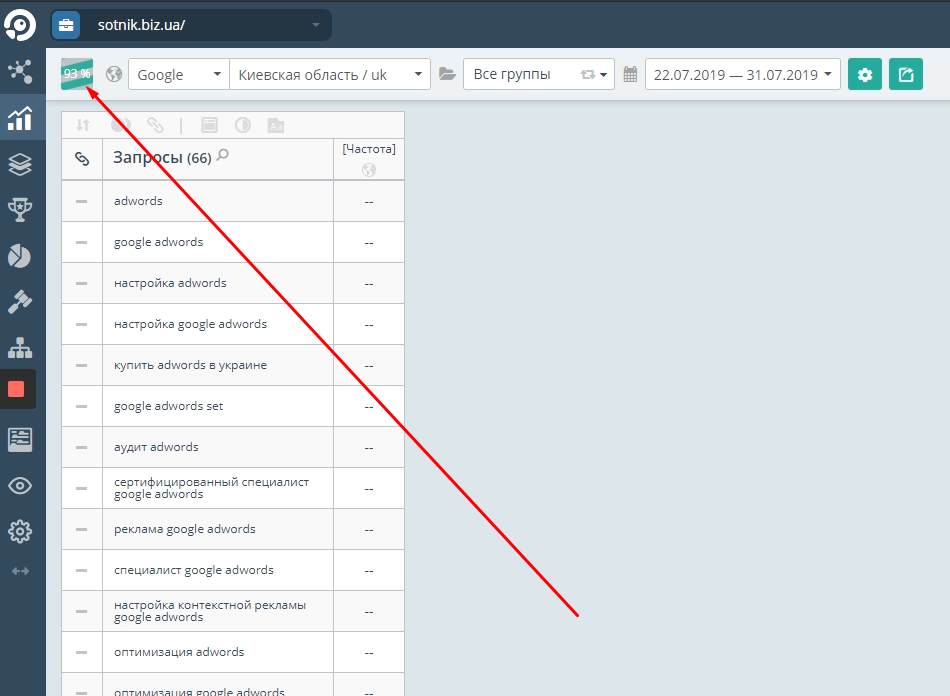Click the red square sidebar icon

click(x=16, y=389)
